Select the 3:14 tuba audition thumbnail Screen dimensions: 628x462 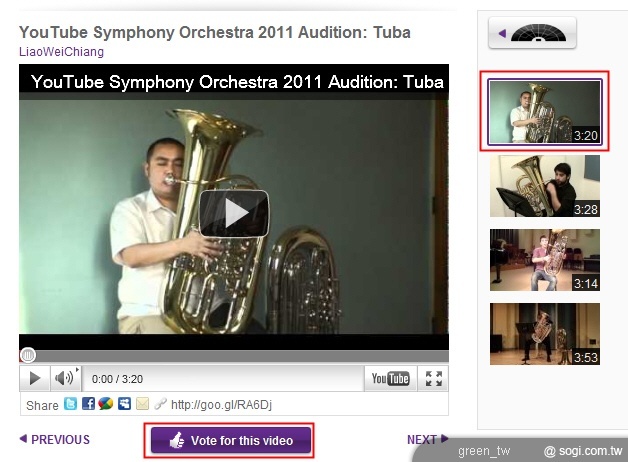pyautogui.click(x=545, y=260)
